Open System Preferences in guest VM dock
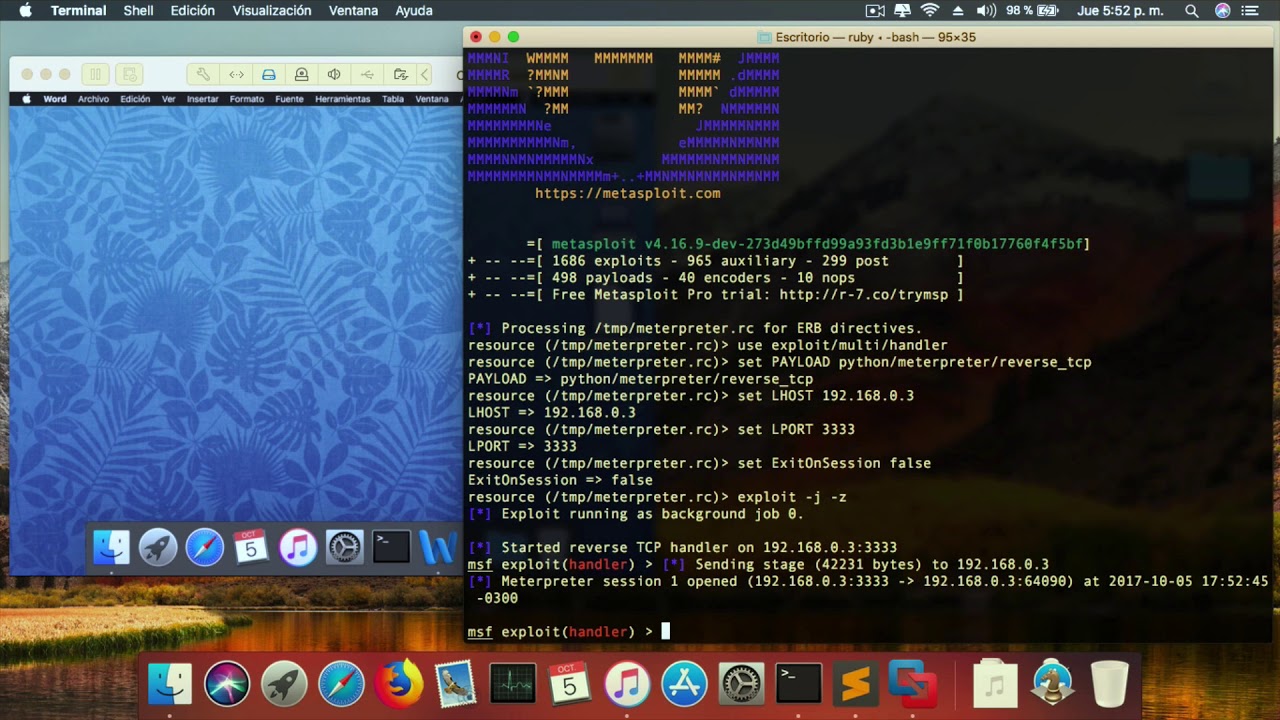This screenshot has width=1280, height=720. tap(344, 547)
